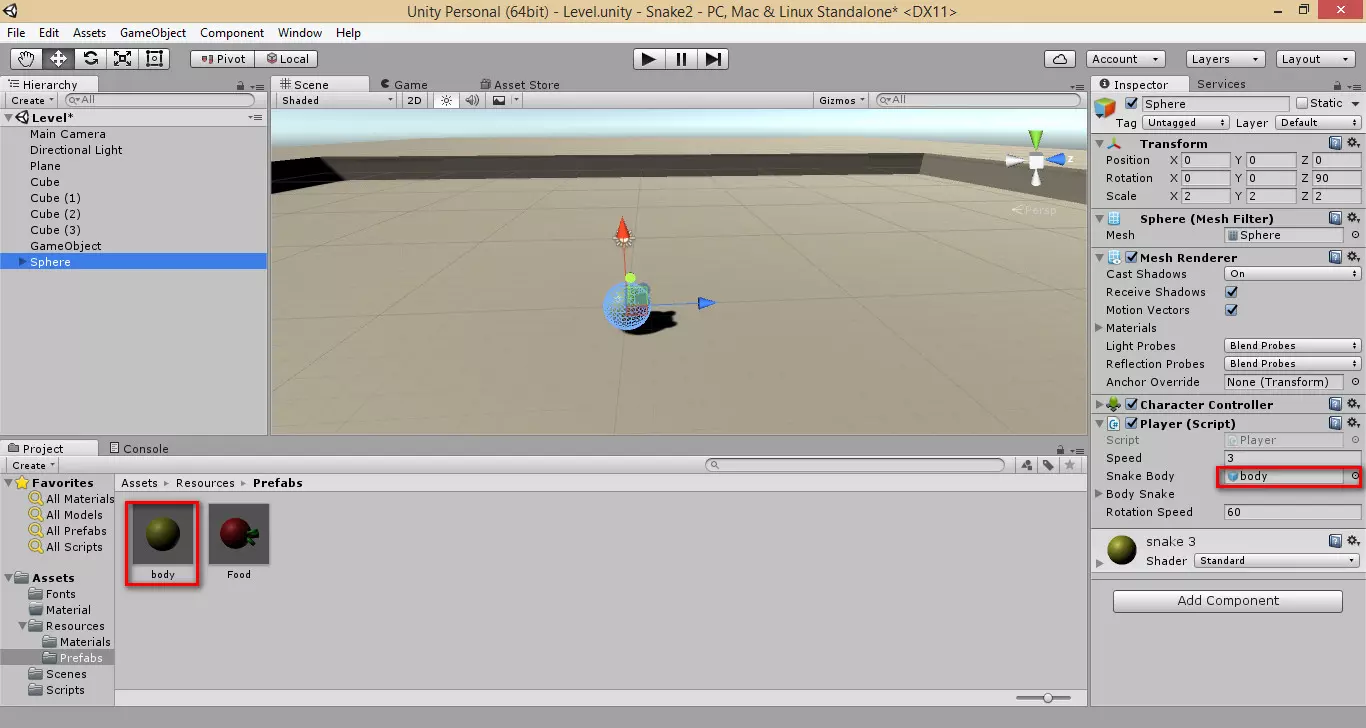This screenshot has width=1366, height=728.
Task: Uncheck Motion Vectors checkbox
Action: coord(1231,310)
